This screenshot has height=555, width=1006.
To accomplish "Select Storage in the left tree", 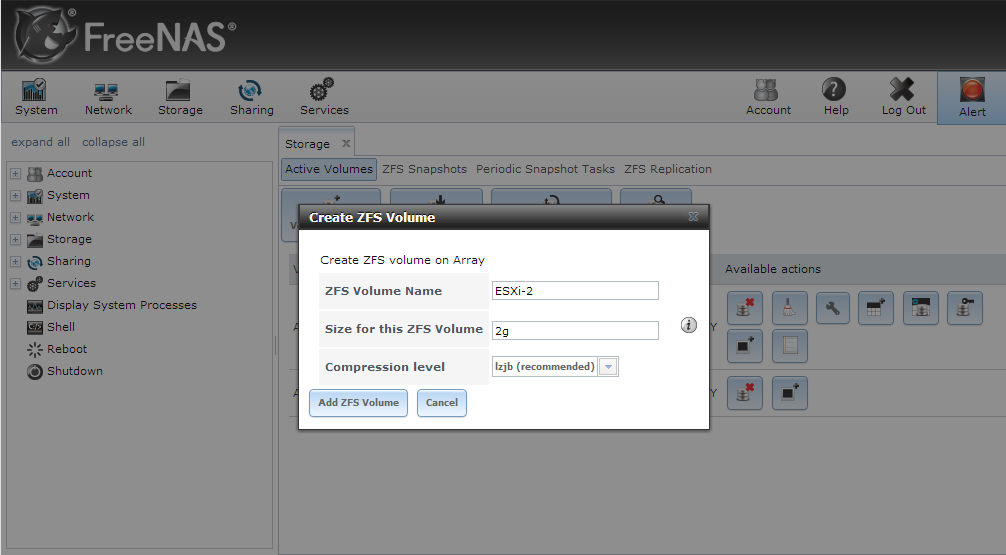I will [69, 239].
